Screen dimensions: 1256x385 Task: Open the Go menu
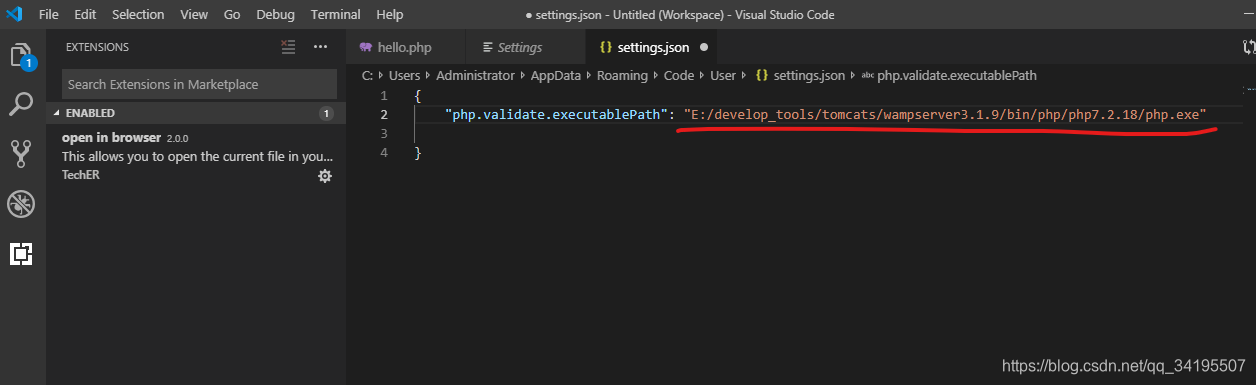[232, 15]
